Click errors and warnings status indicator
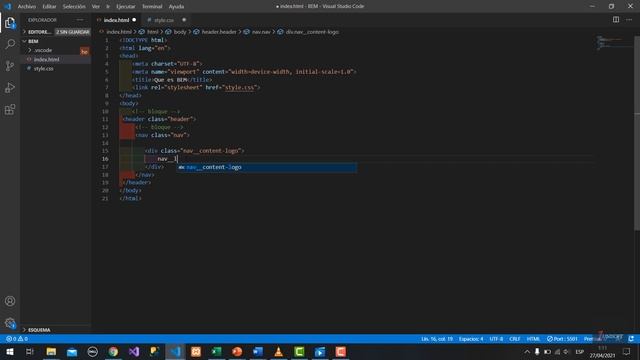 17,339
